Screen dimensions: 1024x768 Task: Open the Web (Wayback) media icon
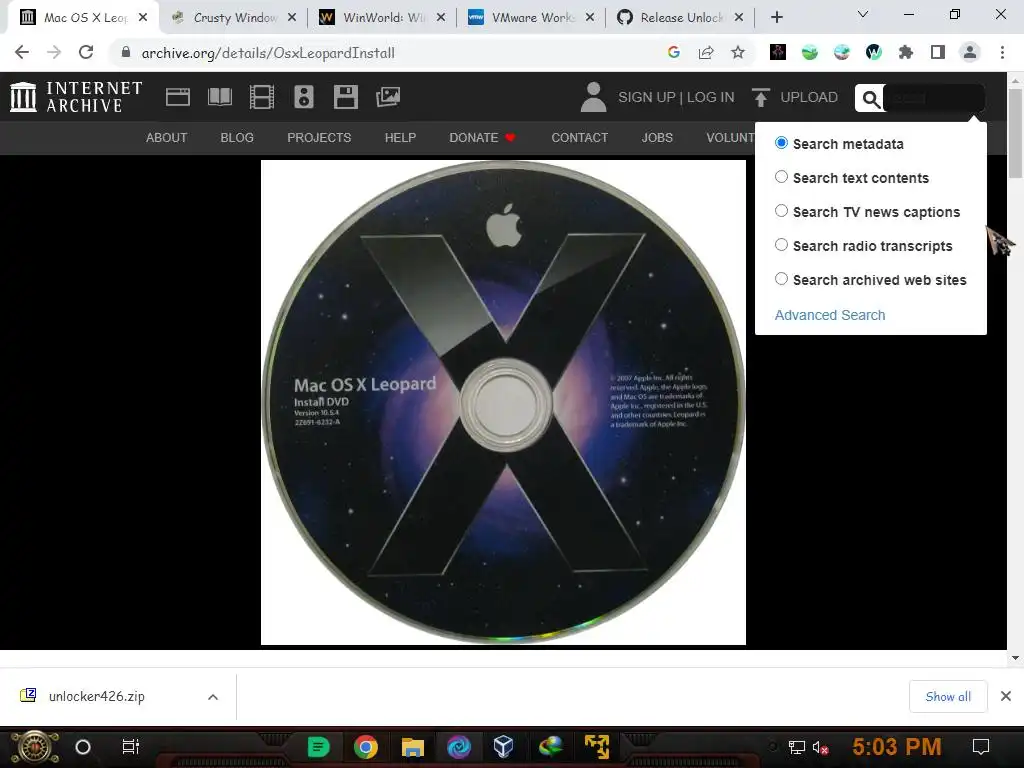(178, 97)
